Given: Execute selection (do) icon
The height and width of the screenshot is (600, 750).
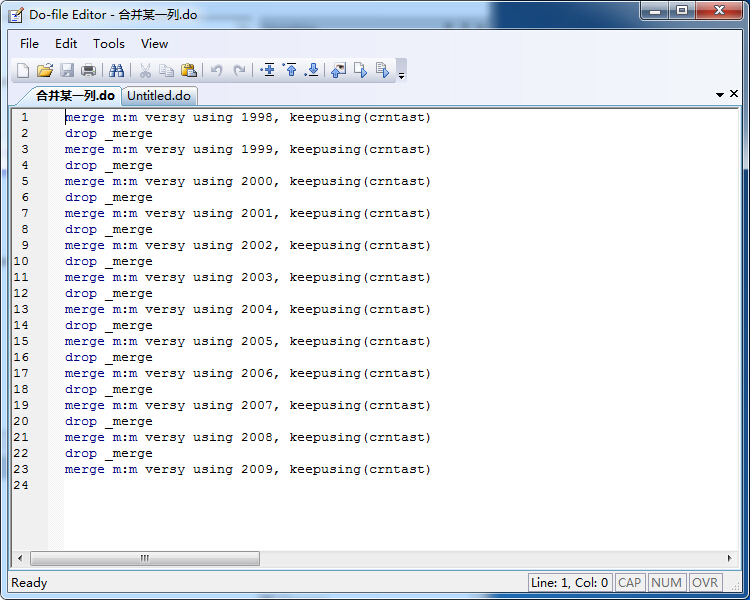Looking at the screenshot, I should (x=361, y=70).
